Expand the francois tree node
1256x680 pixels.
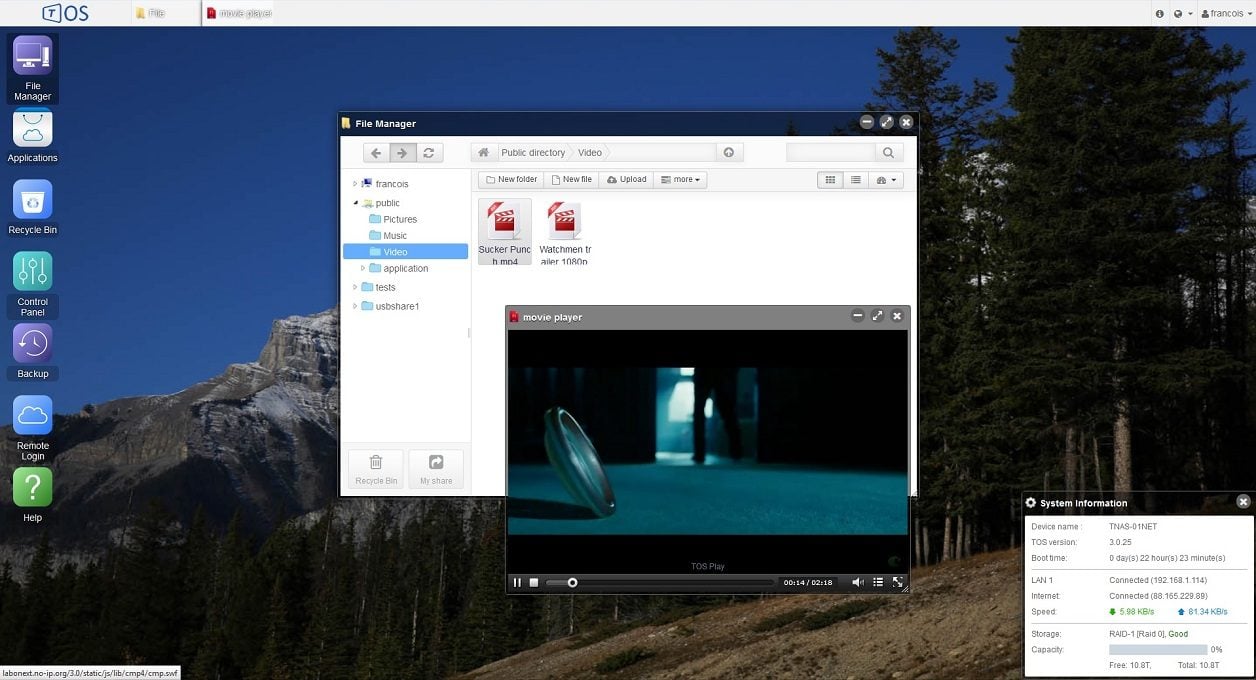tap(355, 184)
